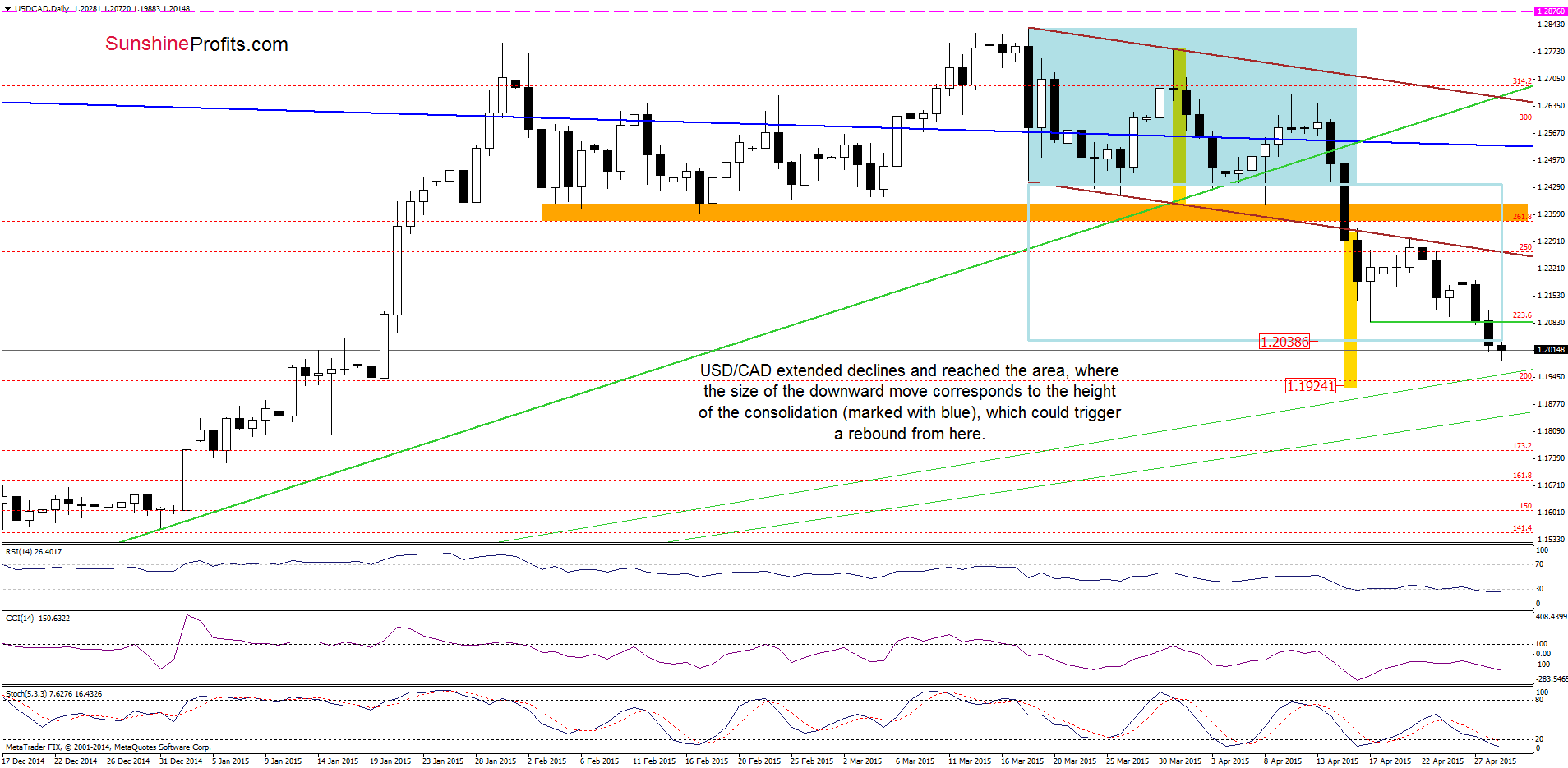Image resolution: width=1568 pixels, height=768 pixels.
Task: Click the 1.25670 price axis label
Action: point(1552,133)
